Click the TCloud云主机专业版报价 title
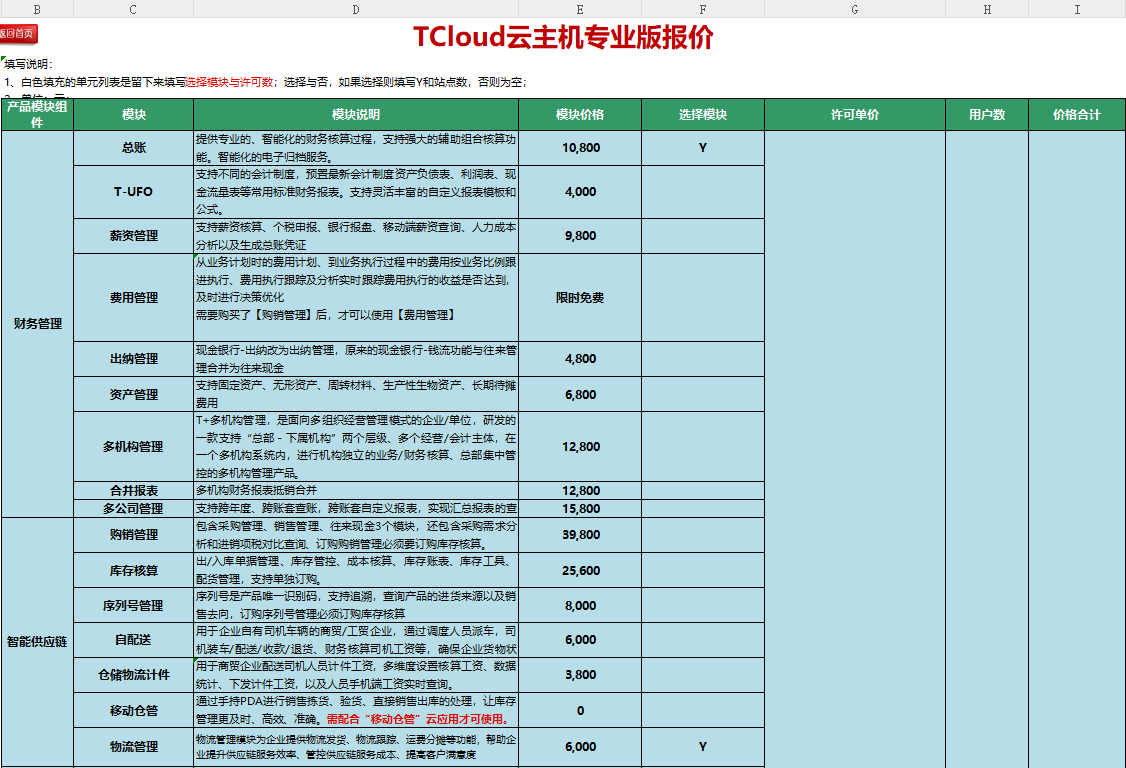Viewport: 1126px width, 768px height. 563,37
